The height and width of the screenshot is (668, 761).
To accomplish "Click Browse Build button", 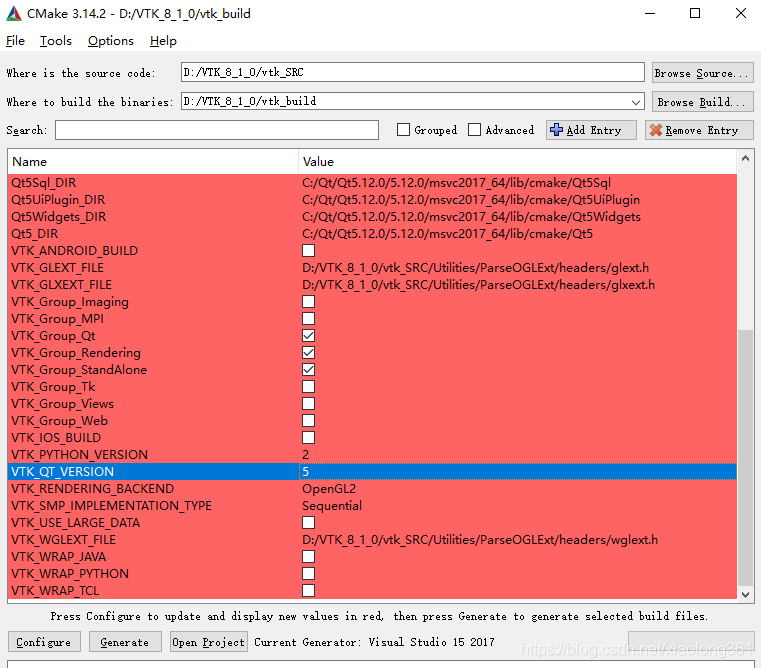I will [x=702, y=102].
